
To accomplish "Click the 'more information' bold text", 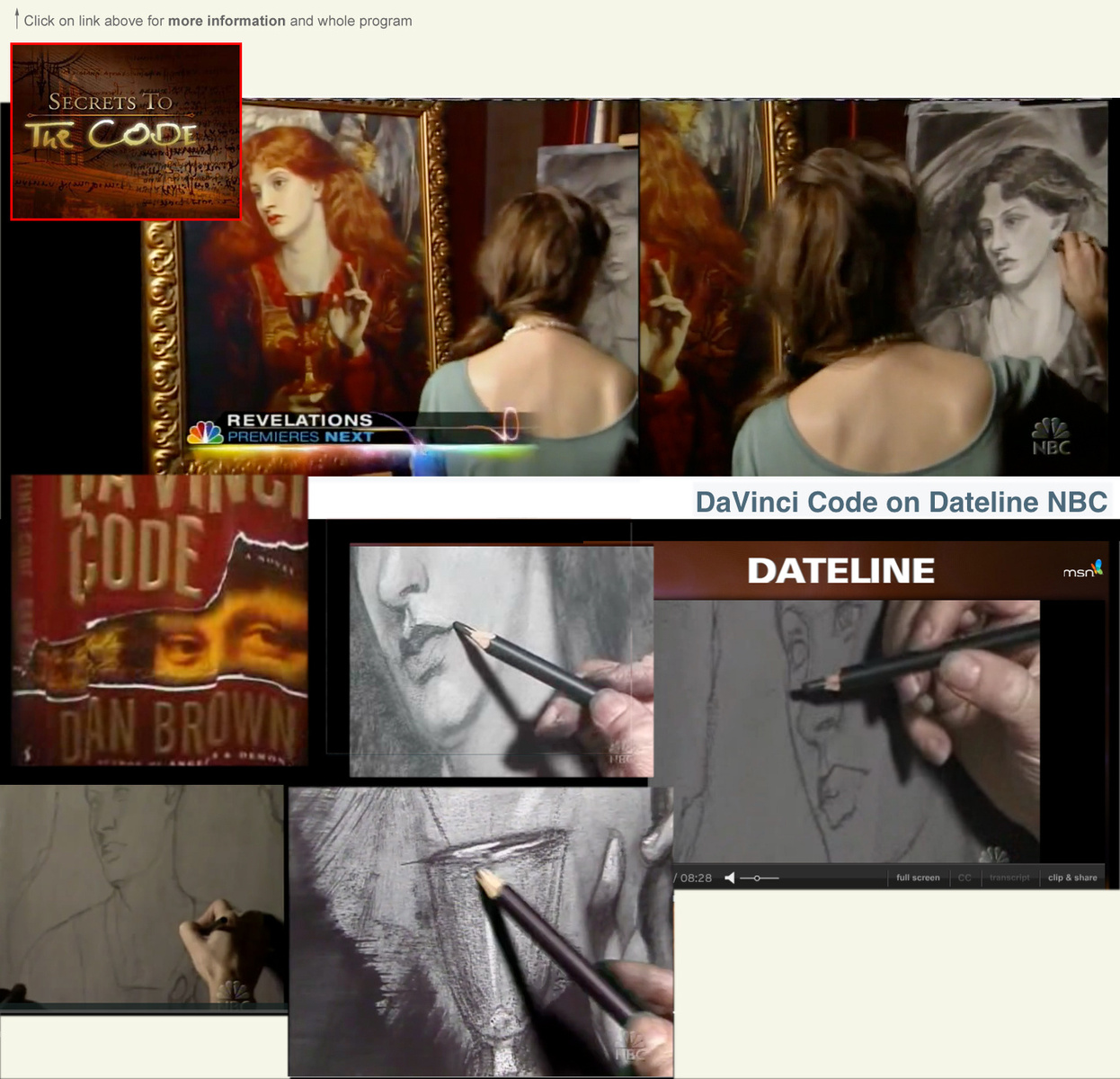I will coord(227,21).
